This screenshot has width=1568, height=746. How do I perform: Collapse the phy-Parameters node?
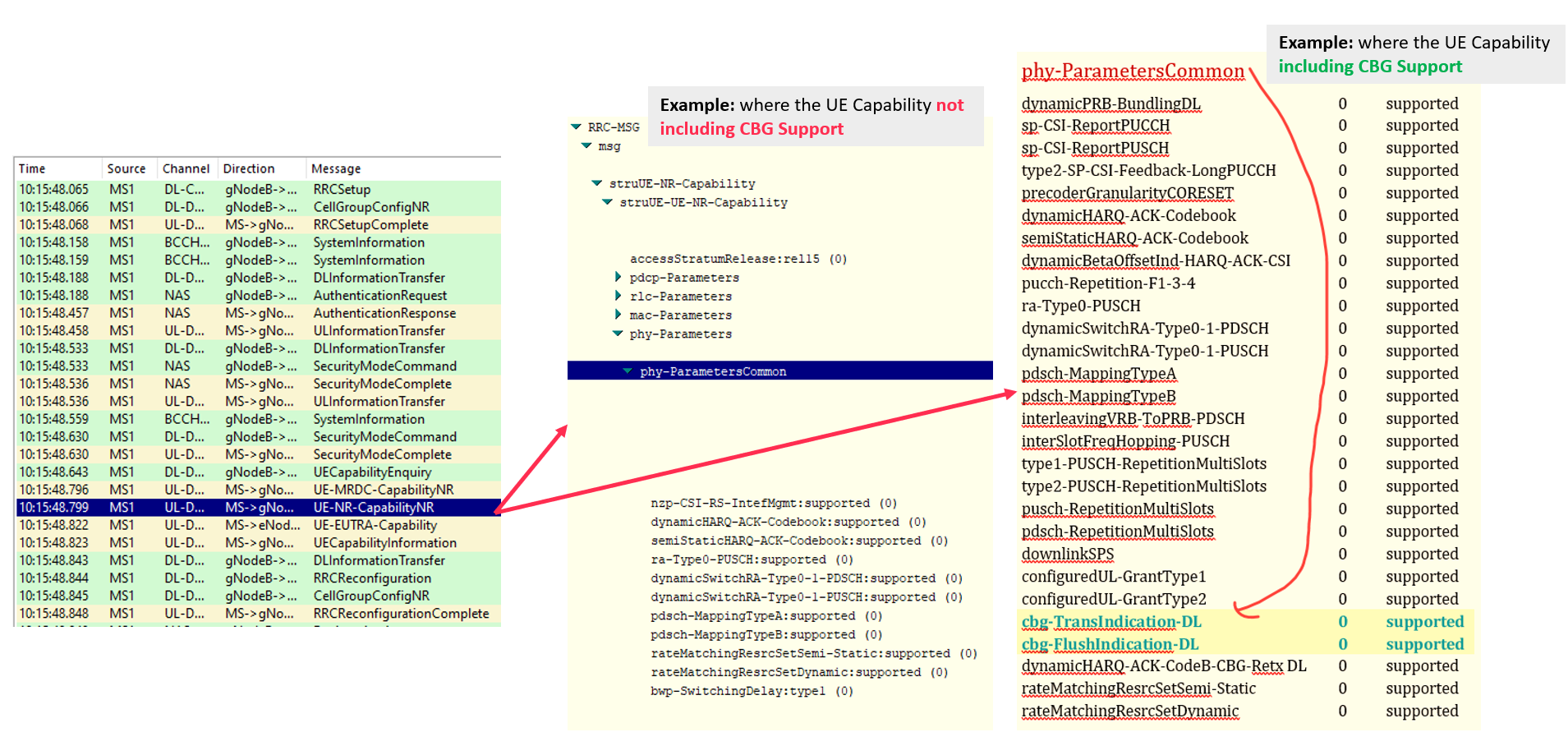point(618,334)
